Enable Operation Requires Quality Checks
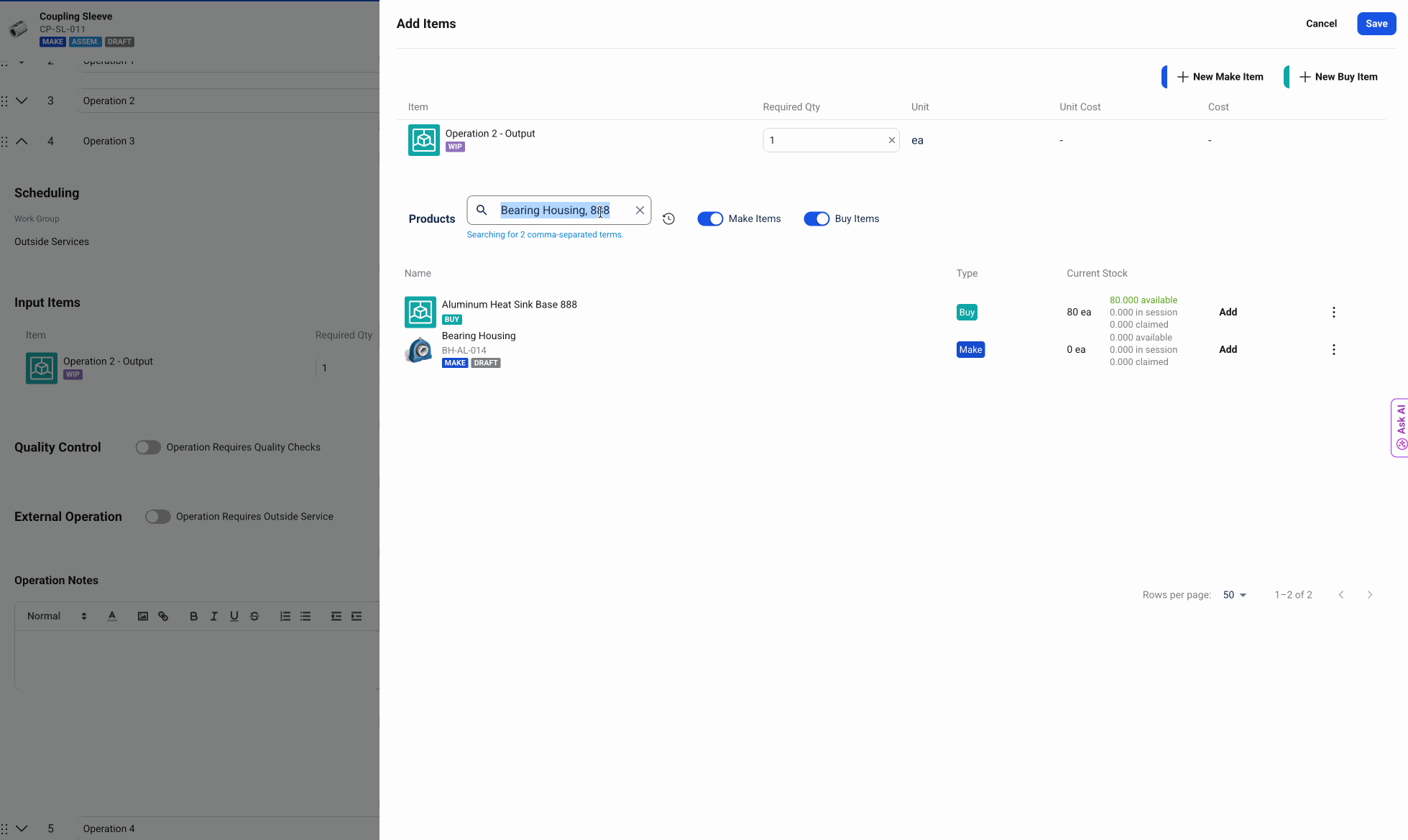 click(148, 448)
